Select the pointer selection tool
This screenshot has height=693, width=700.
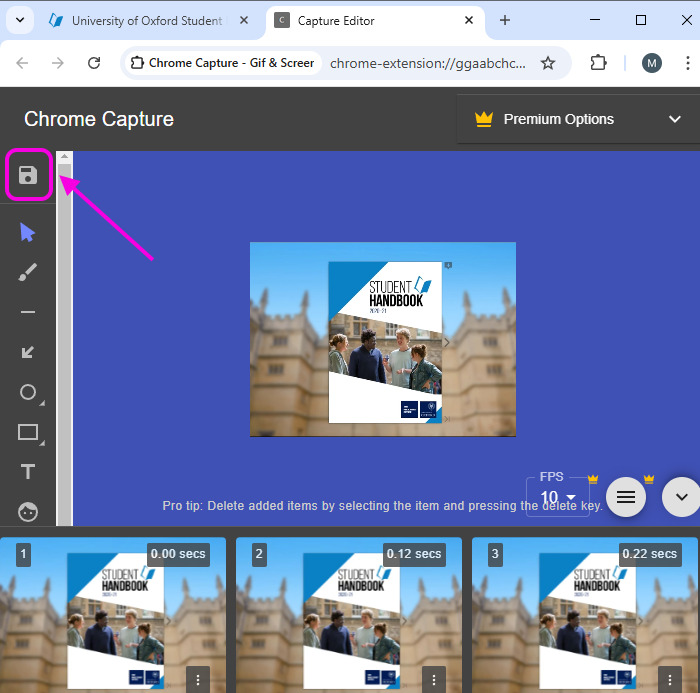[27, 233]
